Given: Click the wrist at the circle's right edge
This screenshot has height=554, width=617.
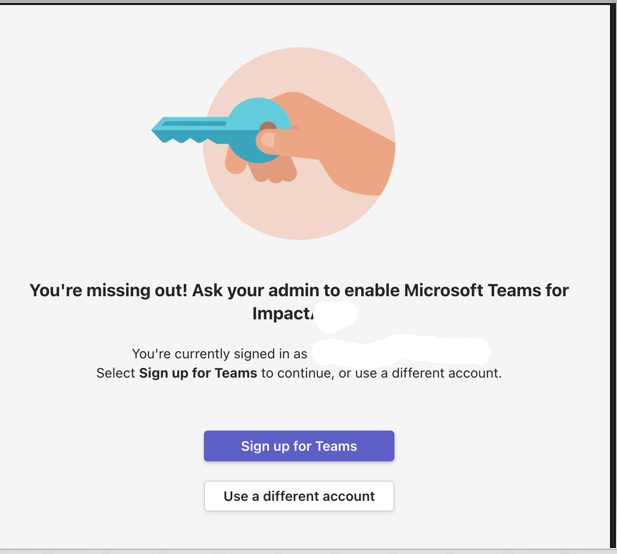Looking at the screenshot, I should (378, 165).
